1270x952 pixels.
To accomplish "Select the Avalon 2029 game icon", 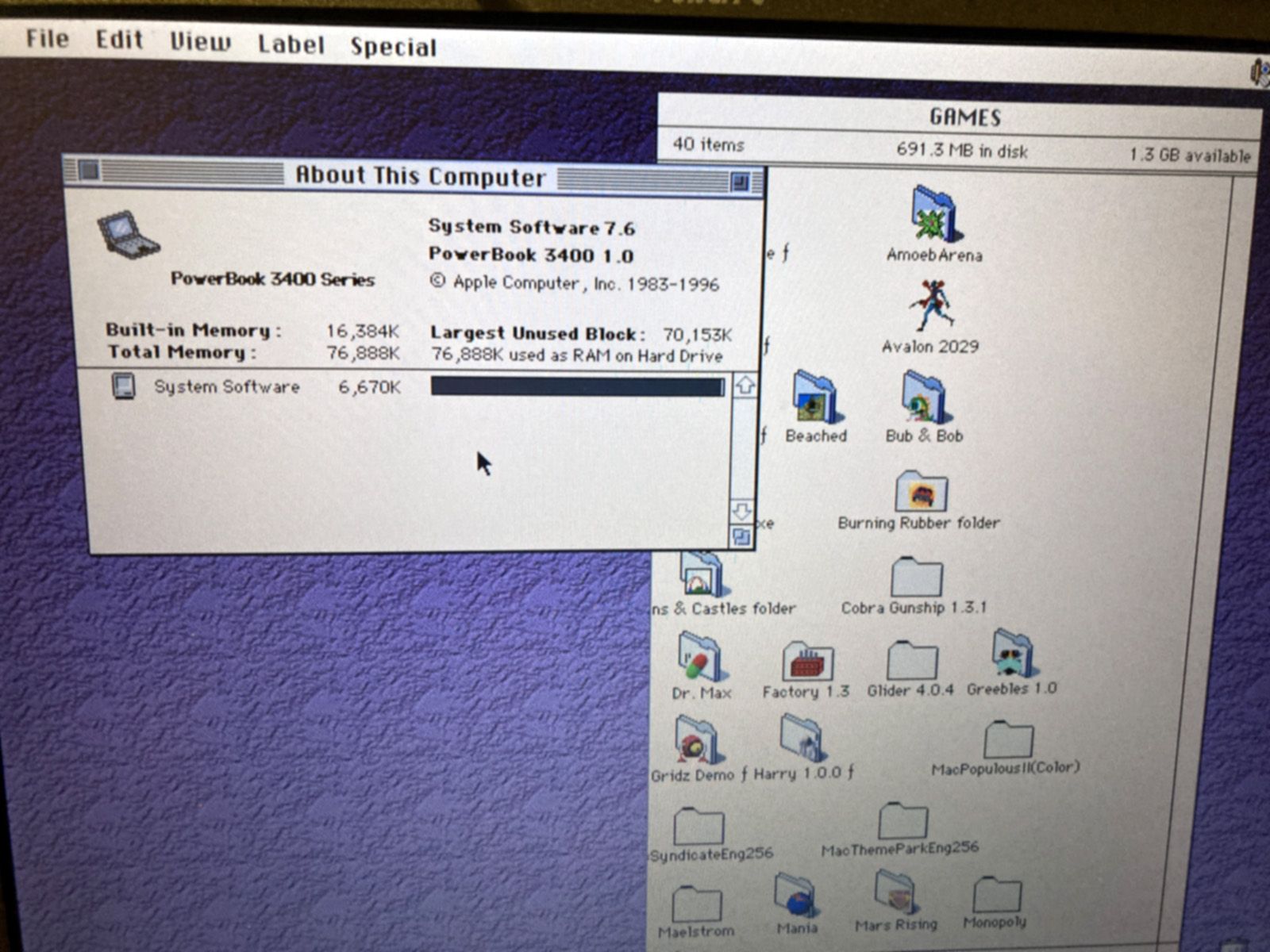I will pyautogui.click(x=932, y=305).
